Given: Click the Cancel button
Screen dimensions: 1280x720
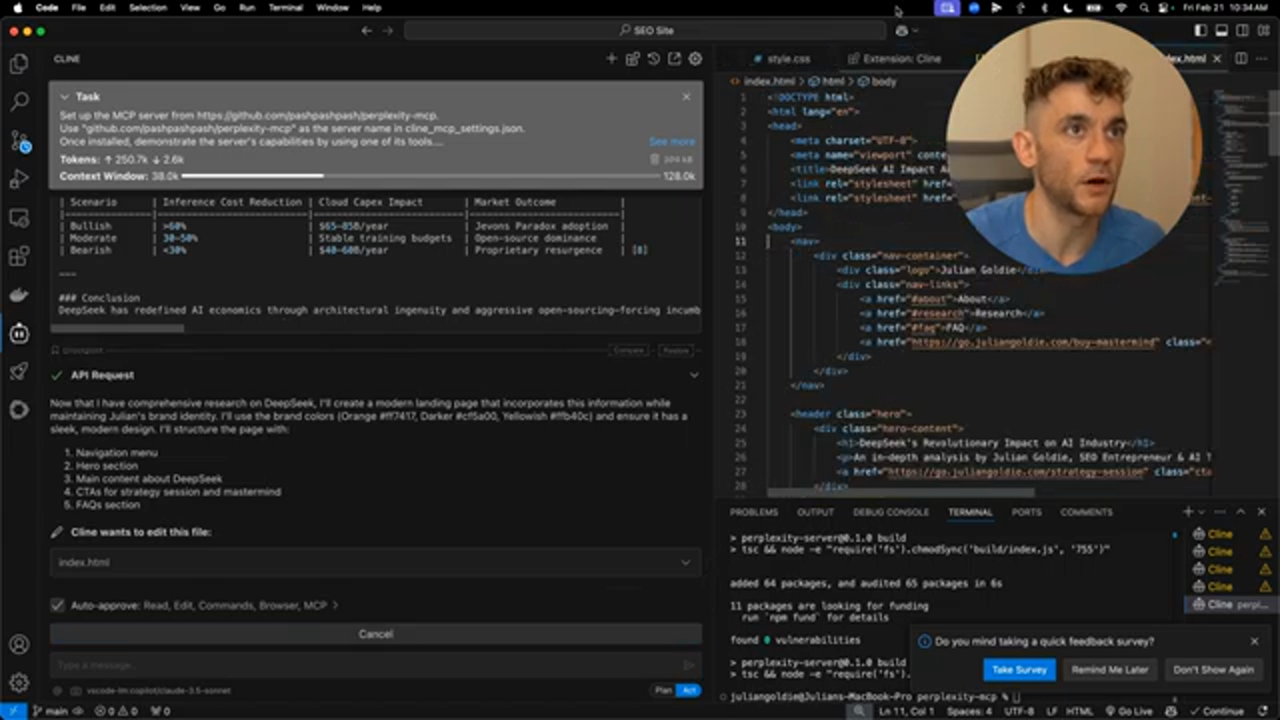Looking at the screenshot, I should 375,634.
